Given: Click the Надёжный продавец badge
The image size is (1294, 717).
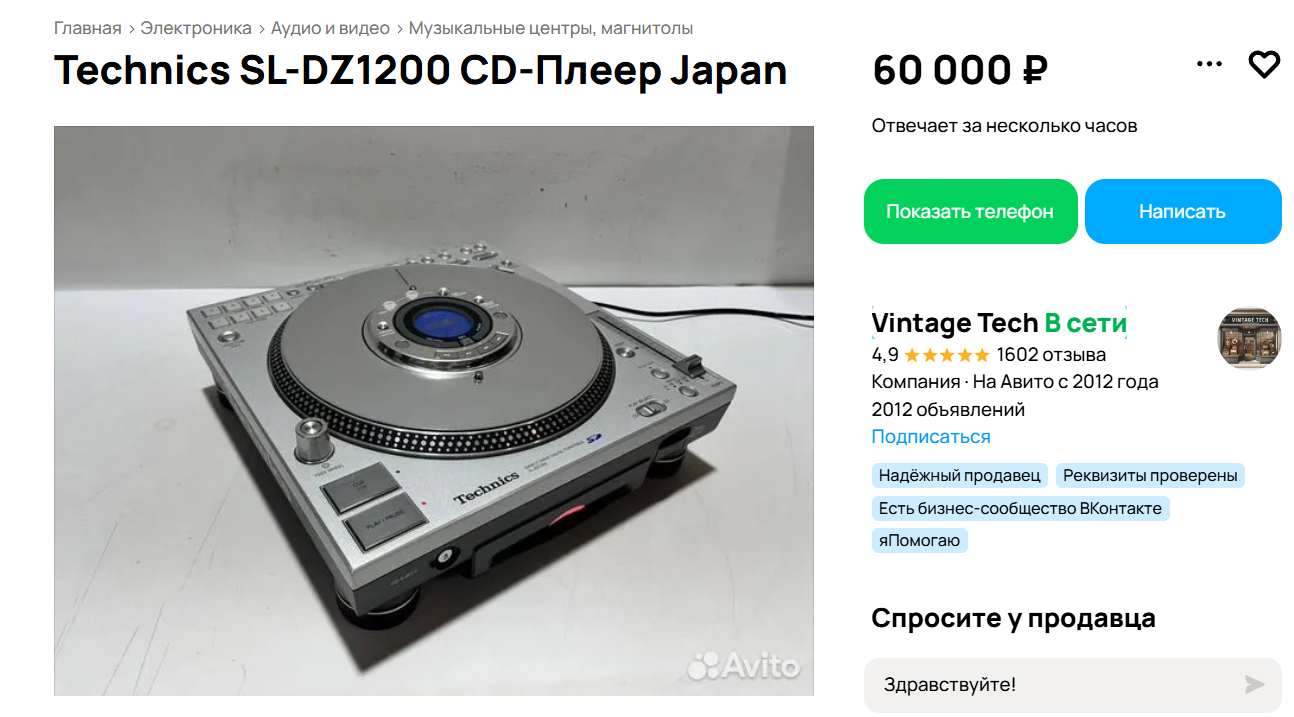Looking at the screenshot, I should coord(960,476).
